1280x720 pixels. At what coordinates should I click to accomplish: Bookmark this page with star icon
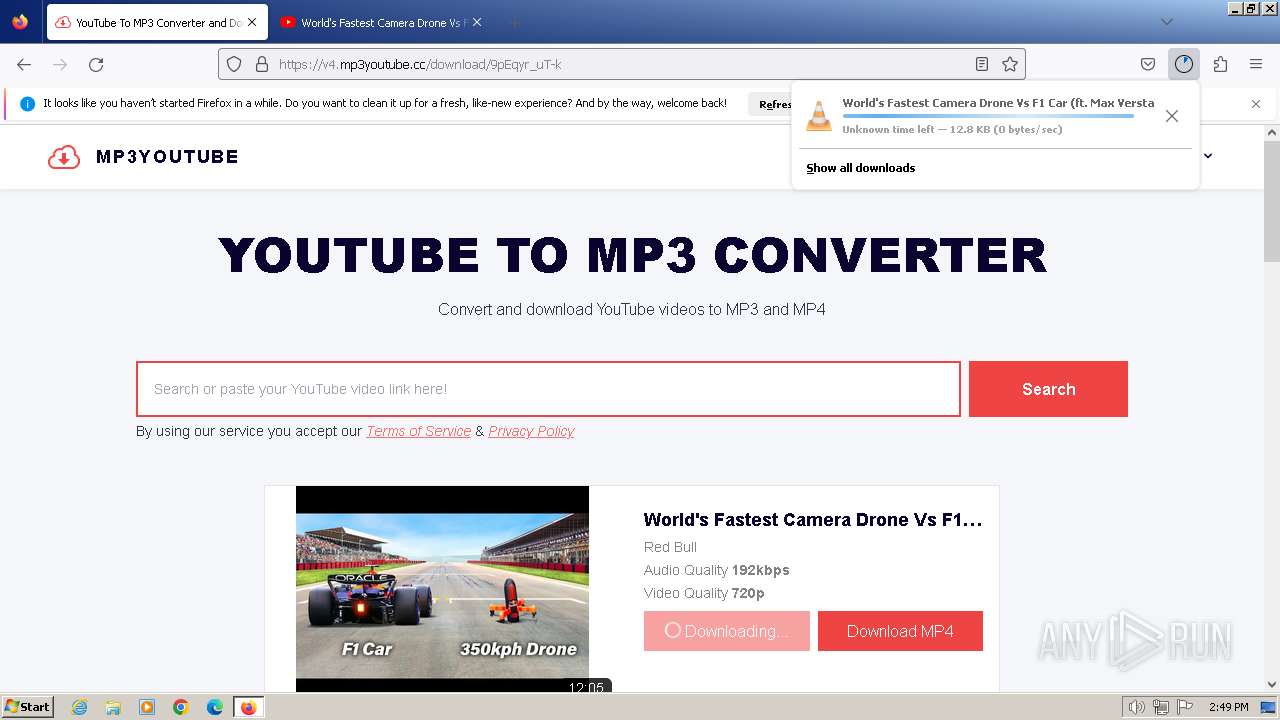pyautogui.click(x=1010, y=64)
